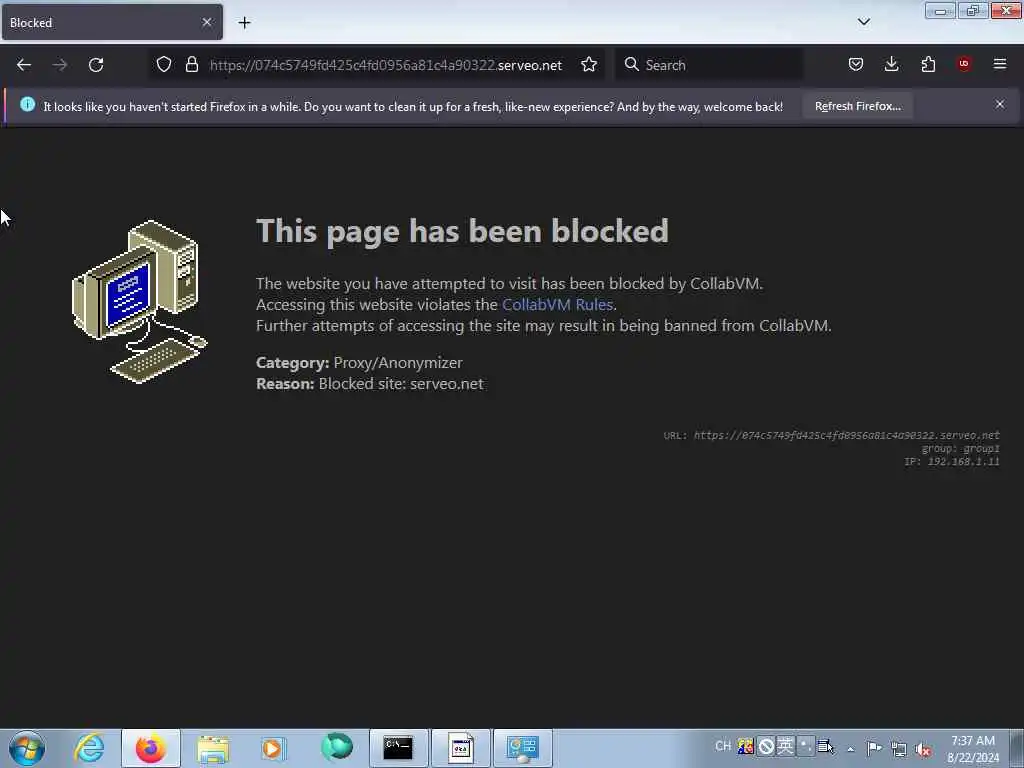Click the 'group: group1' text
This screenshot has width=1024, height=768.
click(x=960, y=449)
